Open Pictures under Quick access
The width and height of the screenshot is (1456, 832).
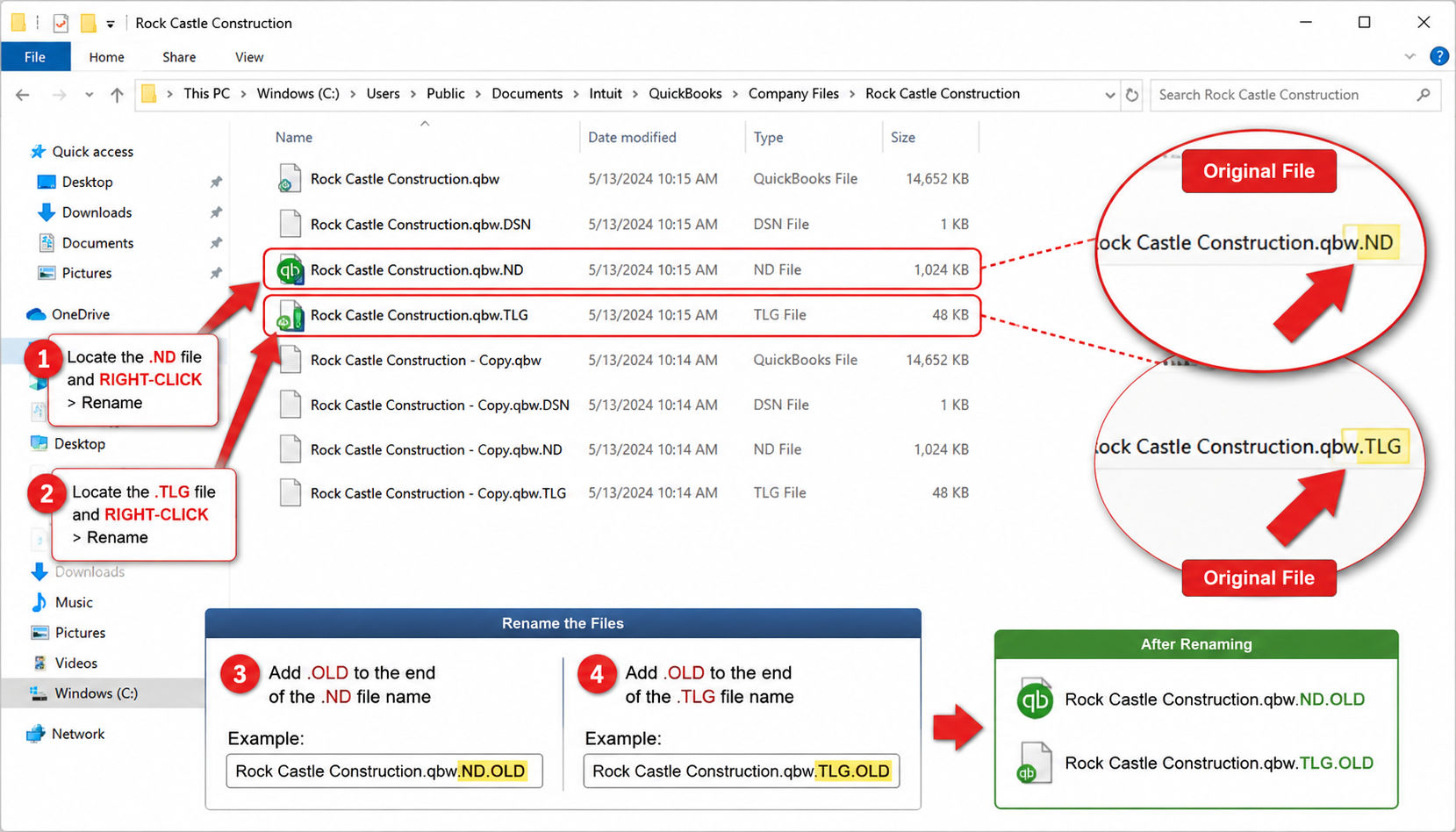click(87, 273)
